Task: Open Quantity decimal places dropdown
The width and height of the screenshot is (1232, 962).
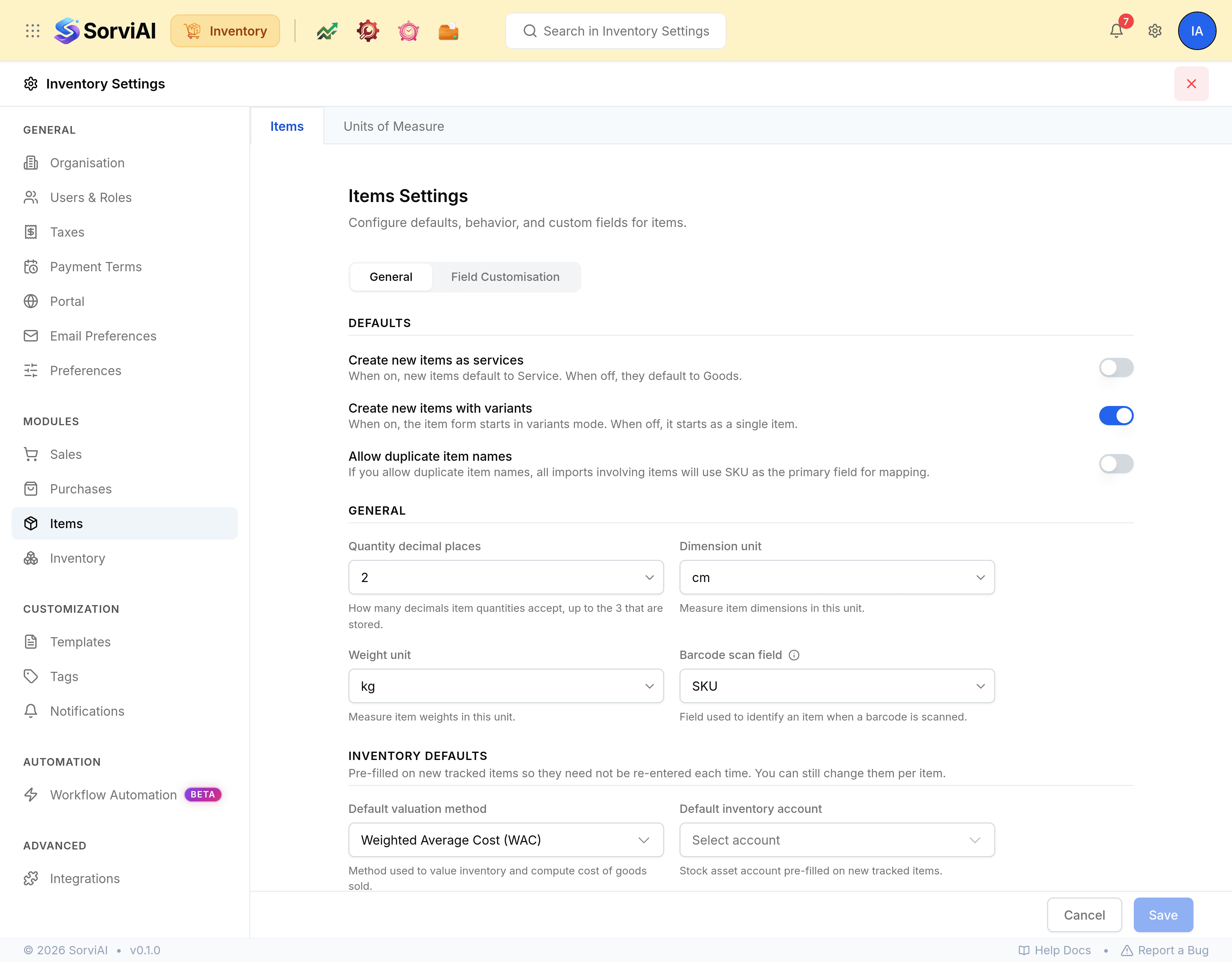Action: (505, 577)
